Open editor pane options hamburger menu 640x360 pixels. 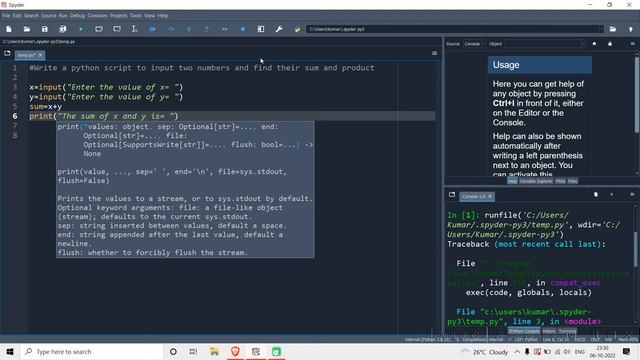pyautogui.click(x=434, y=53)
